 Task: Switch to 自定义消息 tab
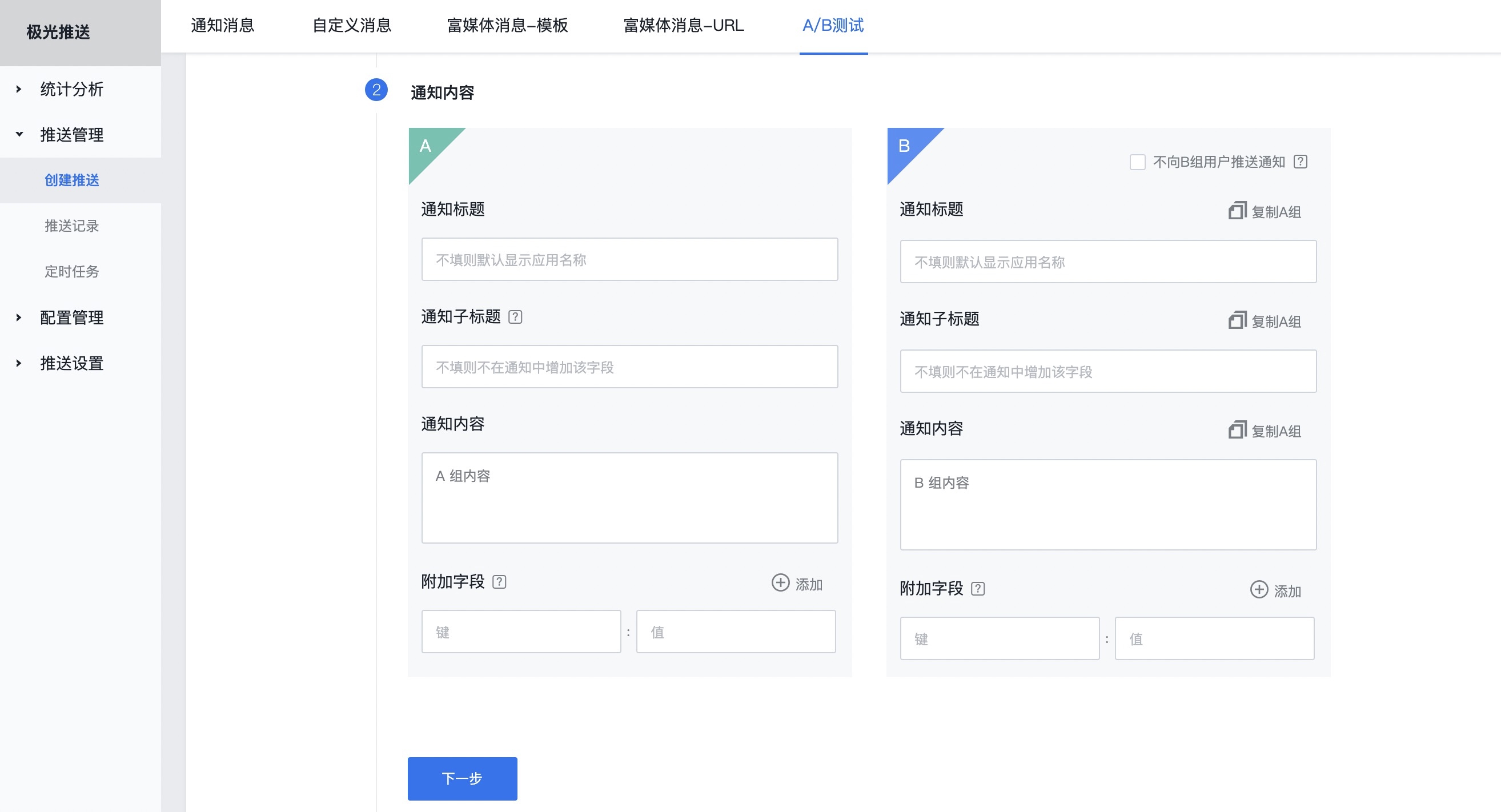pos(351,26)
